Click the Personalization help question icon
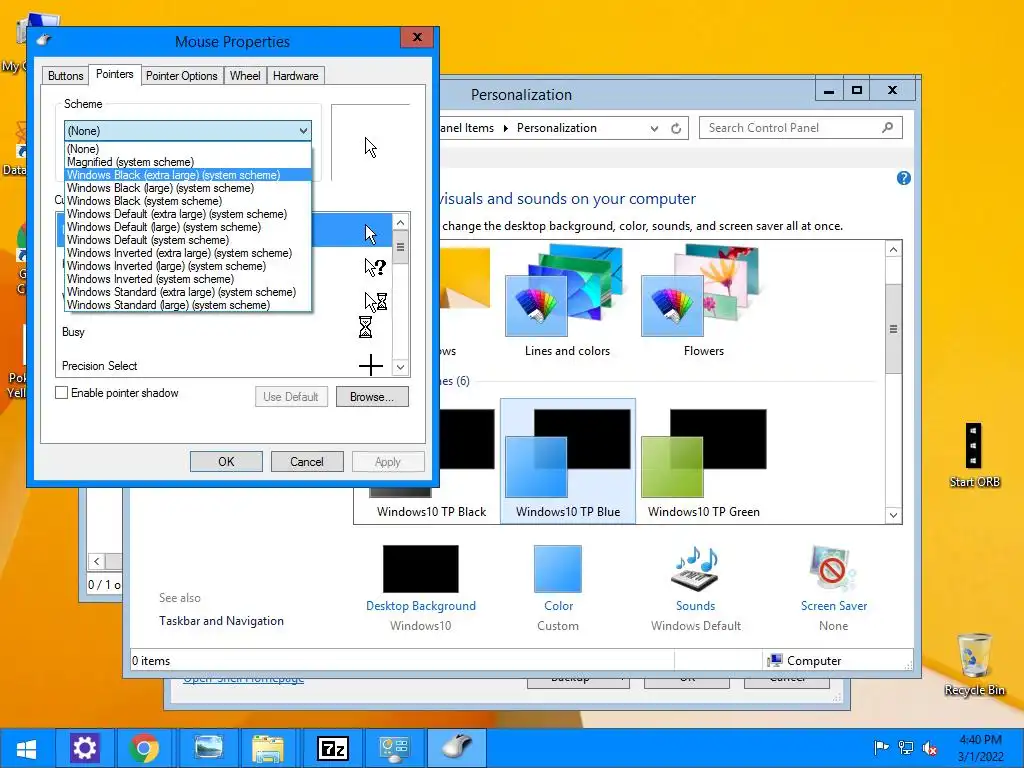 click(904, 178)
